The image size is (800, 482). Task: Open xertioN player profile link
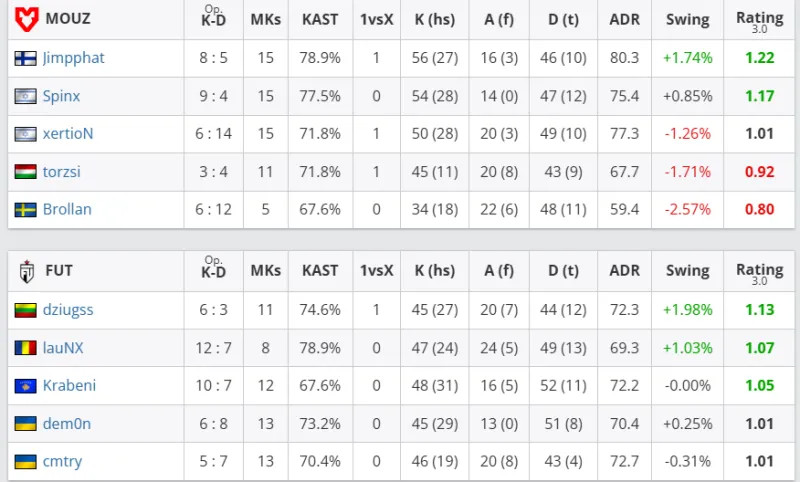[x=68, y=134]
